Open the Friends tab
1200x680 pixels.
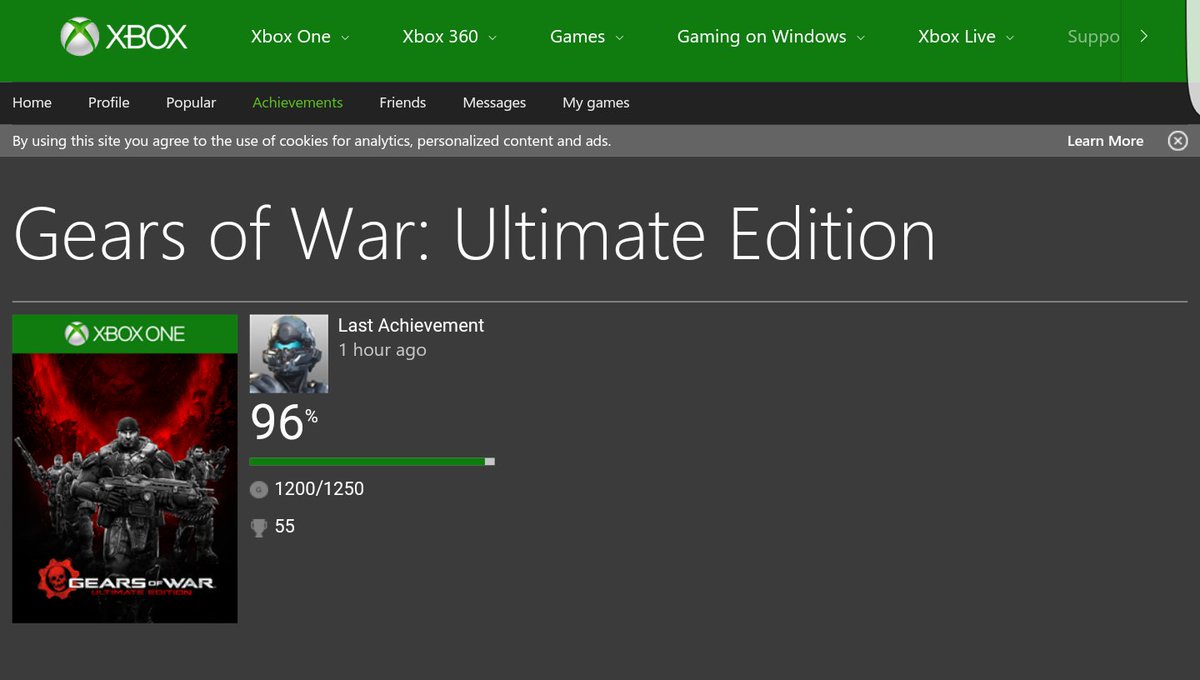click(x=403, y=102)
